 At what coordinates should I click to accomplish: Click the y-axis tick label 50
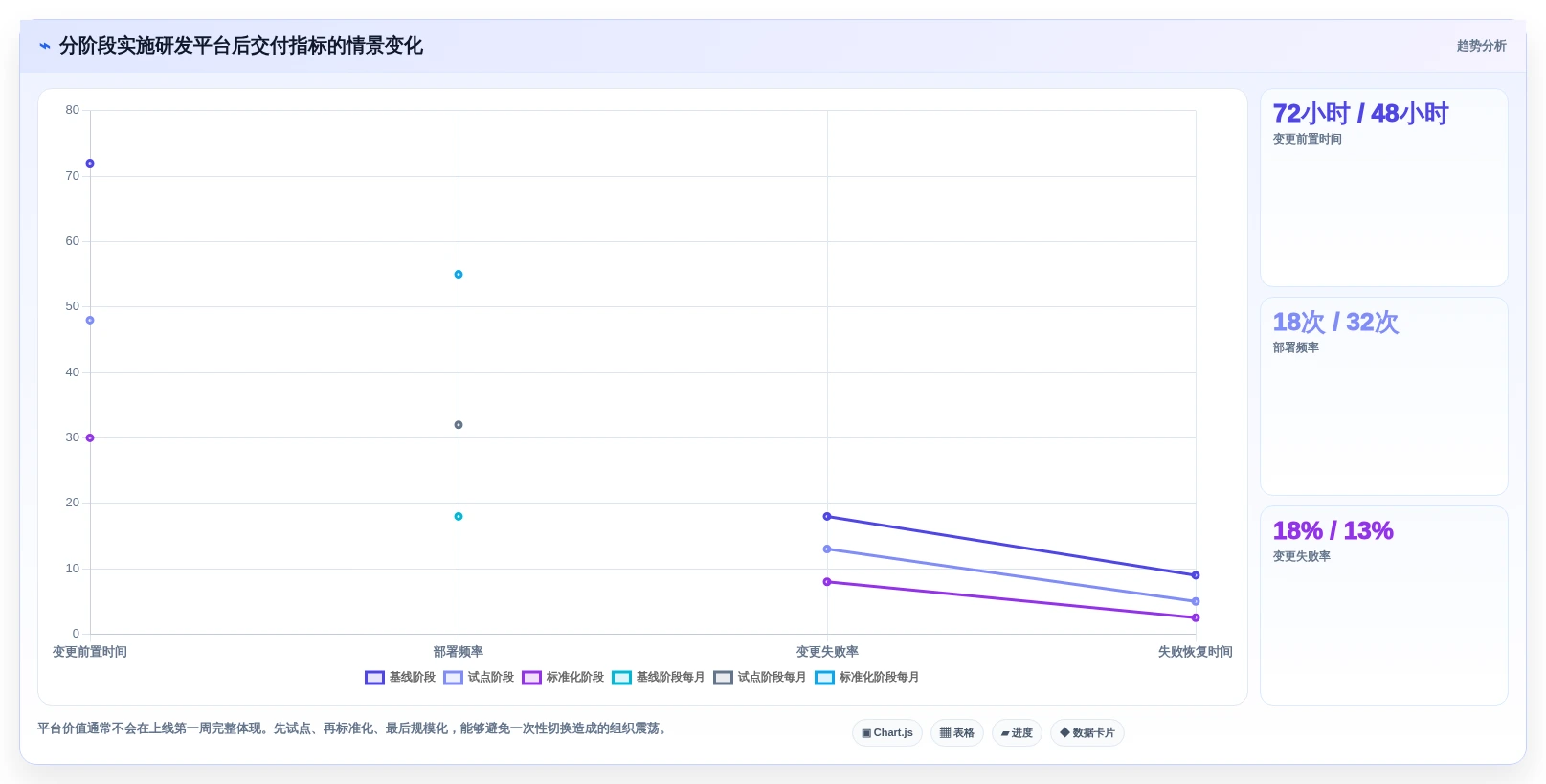(73, 306)
